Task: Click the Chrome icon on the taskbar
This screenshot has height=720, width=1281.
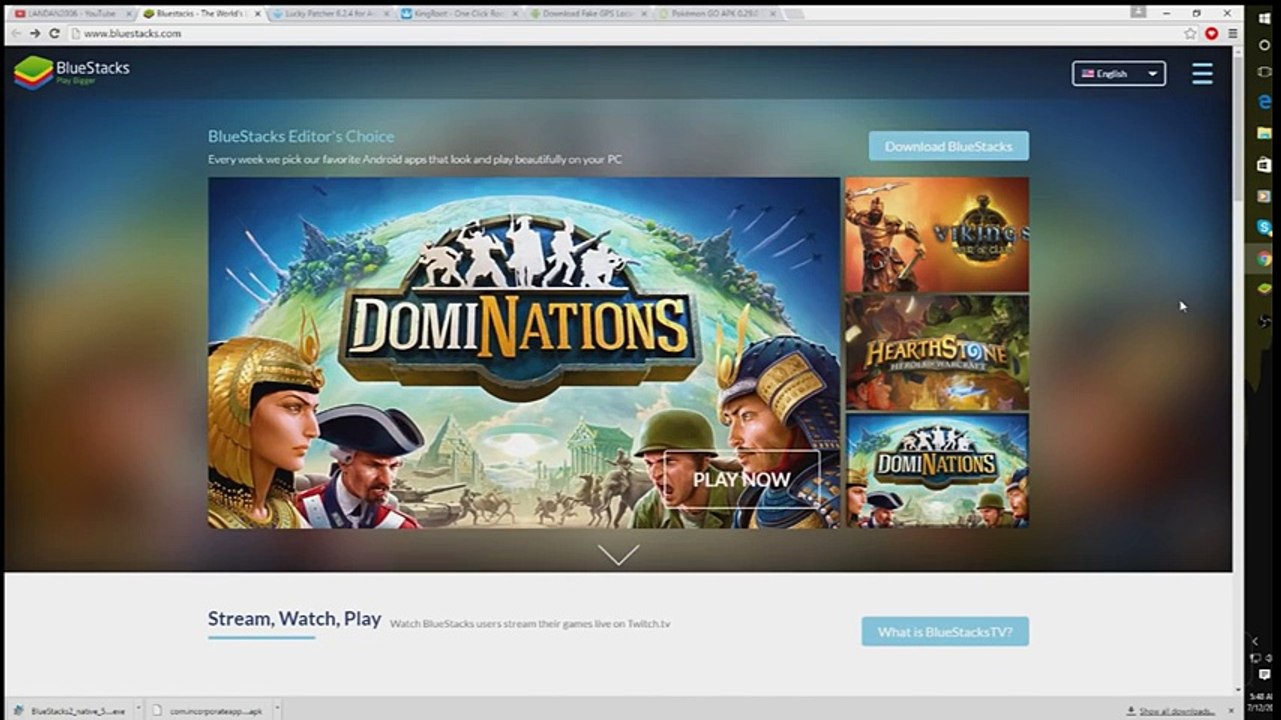Action: coord(1264,258)
